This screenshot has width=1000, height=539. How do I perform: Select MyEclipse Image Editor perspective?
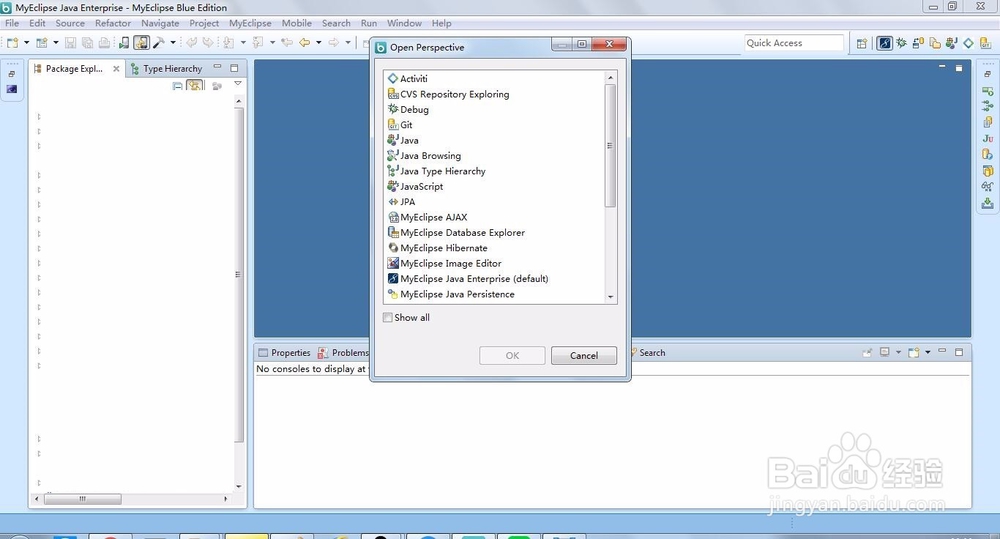[445, 263]
